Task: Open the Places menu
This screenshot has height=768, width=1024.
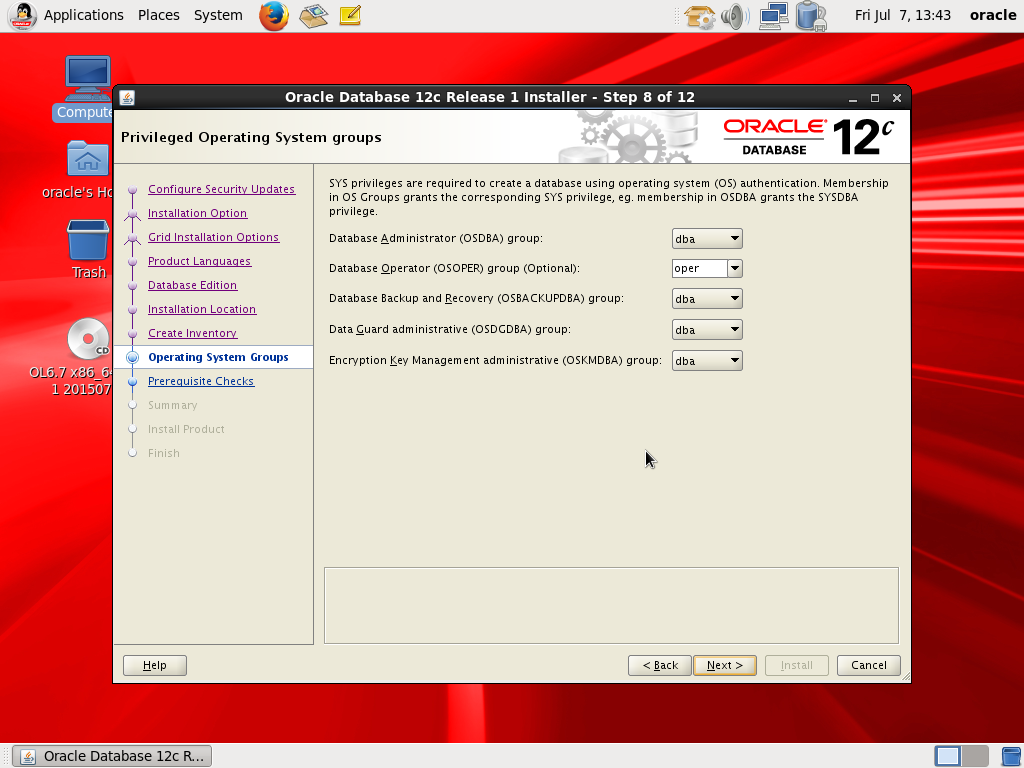Action: (x=159, y=15)
